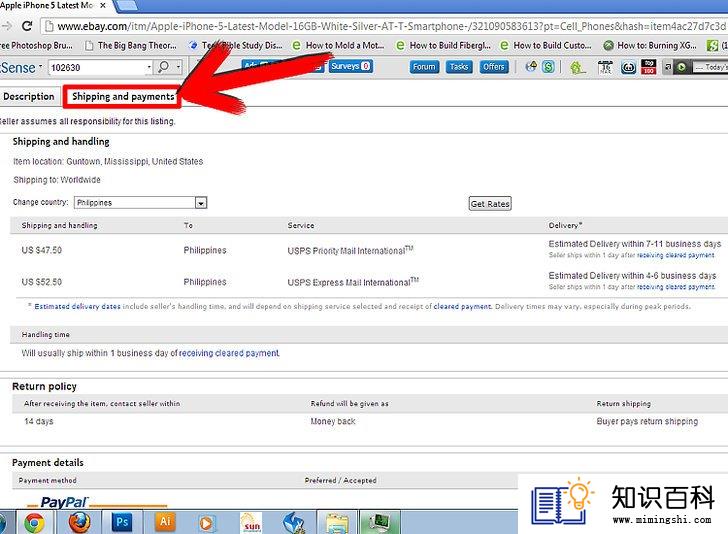Click the Money back refund text

(332, 421)
